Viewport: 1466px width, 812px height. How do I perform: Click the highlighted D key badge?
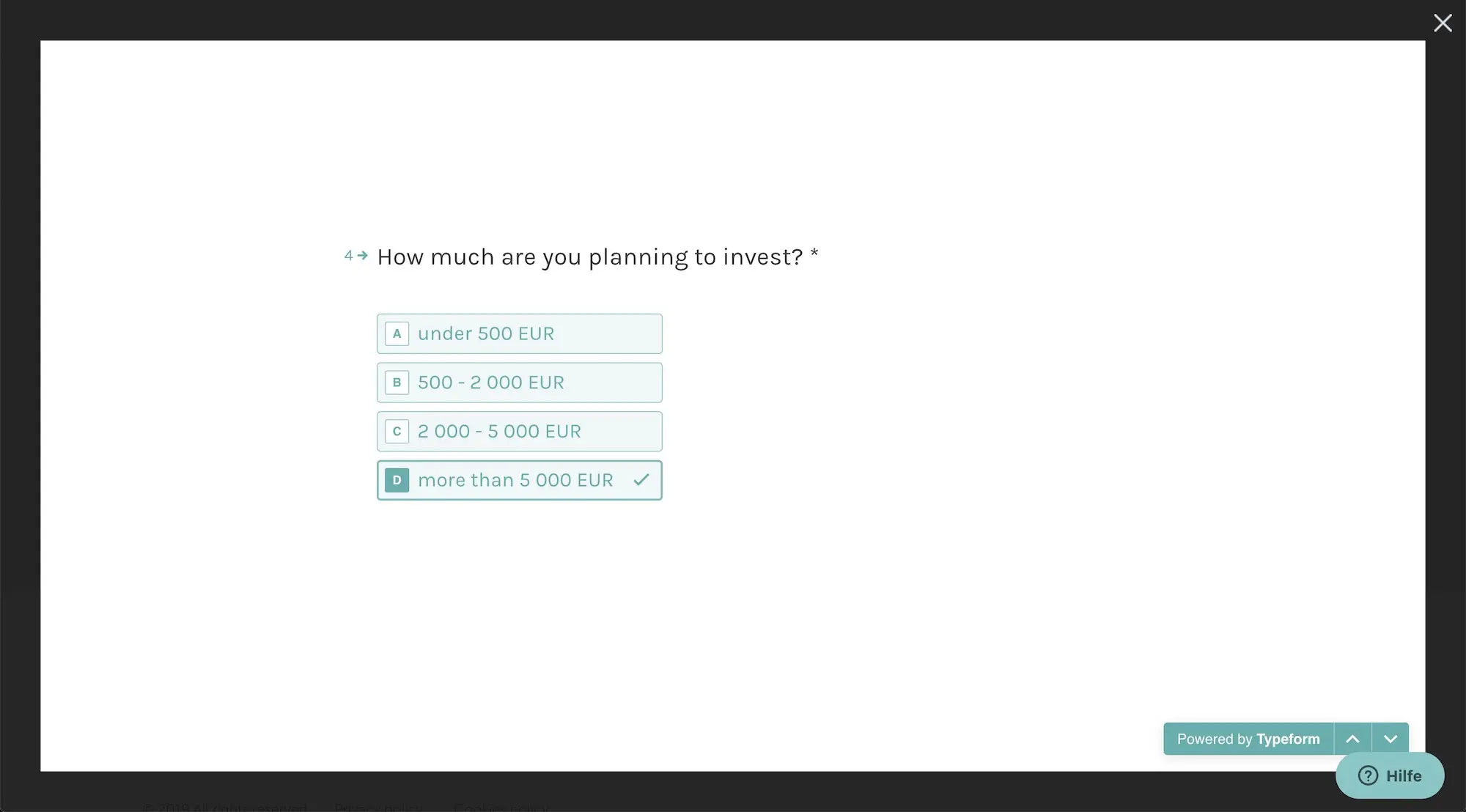click(397, 480)
